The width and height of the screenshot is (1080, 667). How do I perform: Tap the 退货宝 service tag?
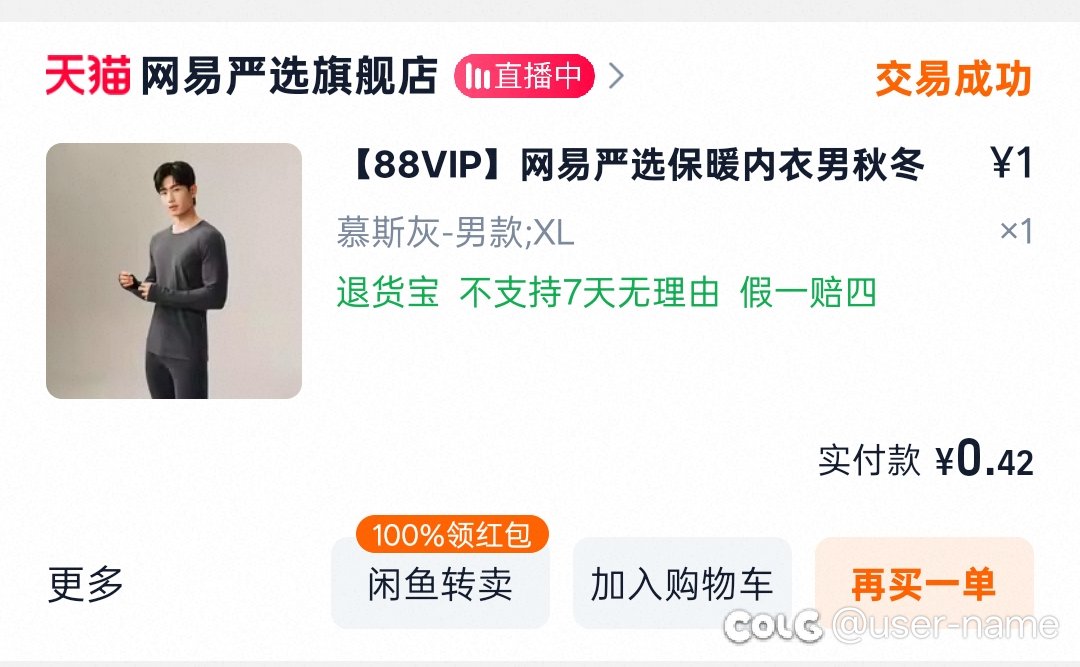coord(388,292)
